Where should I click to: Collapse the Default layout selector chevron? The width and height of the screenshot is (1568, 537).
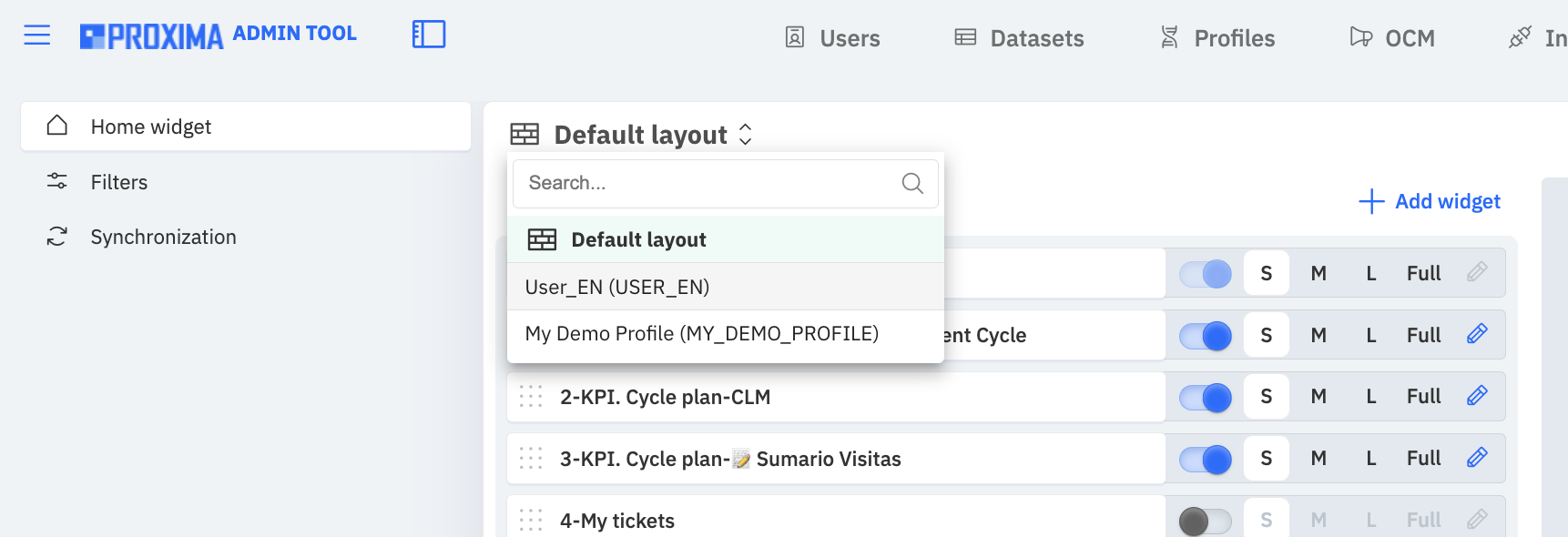coord(745,135)
